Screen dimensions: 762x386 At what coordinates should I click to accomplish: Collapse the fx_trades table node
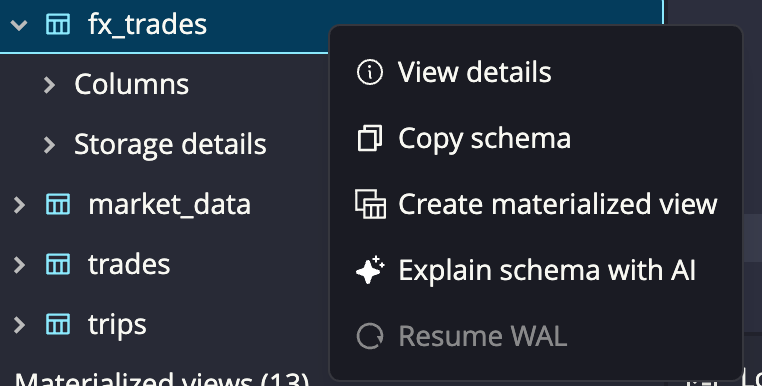click(x=19, y=24)
